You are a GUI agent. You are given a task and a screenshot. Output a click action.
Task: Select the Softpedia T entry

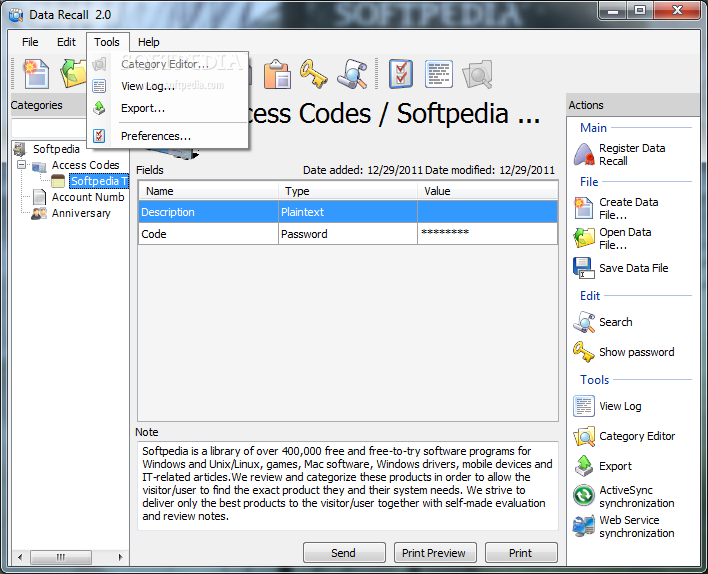99,181
